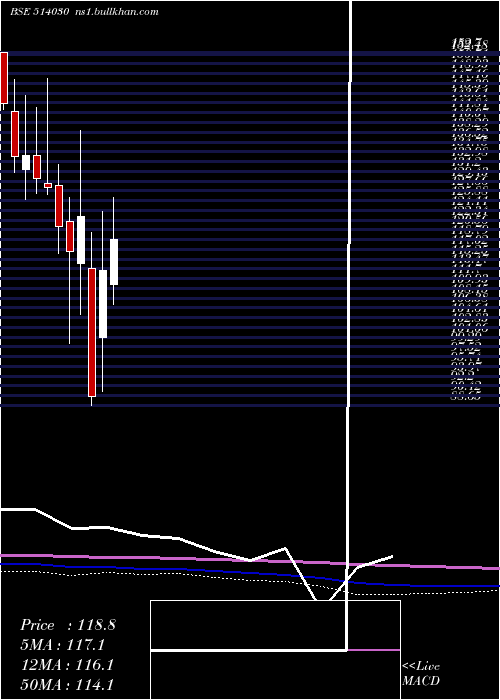500x700 pixels.
Task: Select the "12MA : 116.1" value
Action: tap(67, 665)
